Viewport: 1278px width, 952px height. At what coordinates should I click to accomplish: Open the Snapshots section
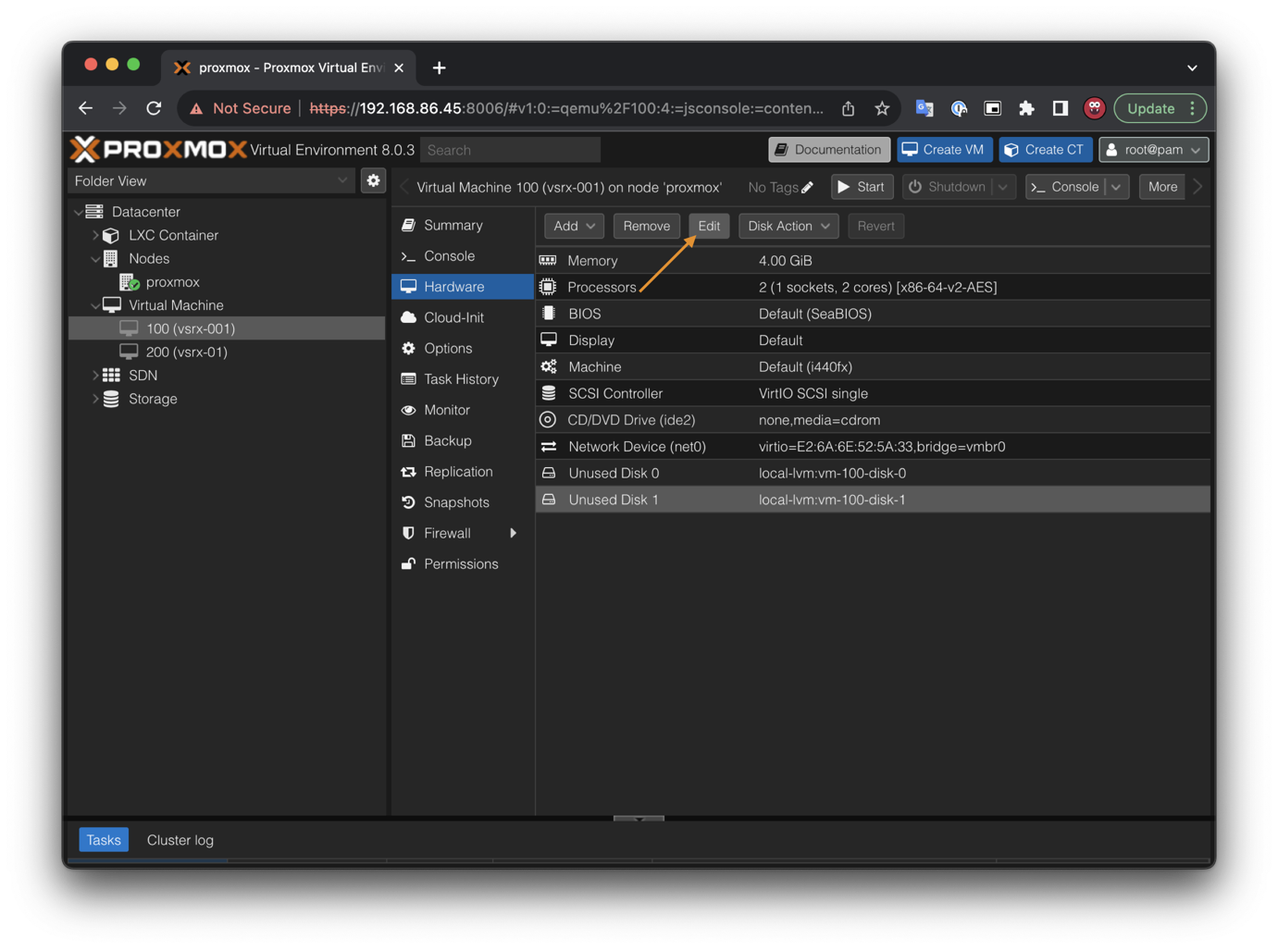point(456,502)
